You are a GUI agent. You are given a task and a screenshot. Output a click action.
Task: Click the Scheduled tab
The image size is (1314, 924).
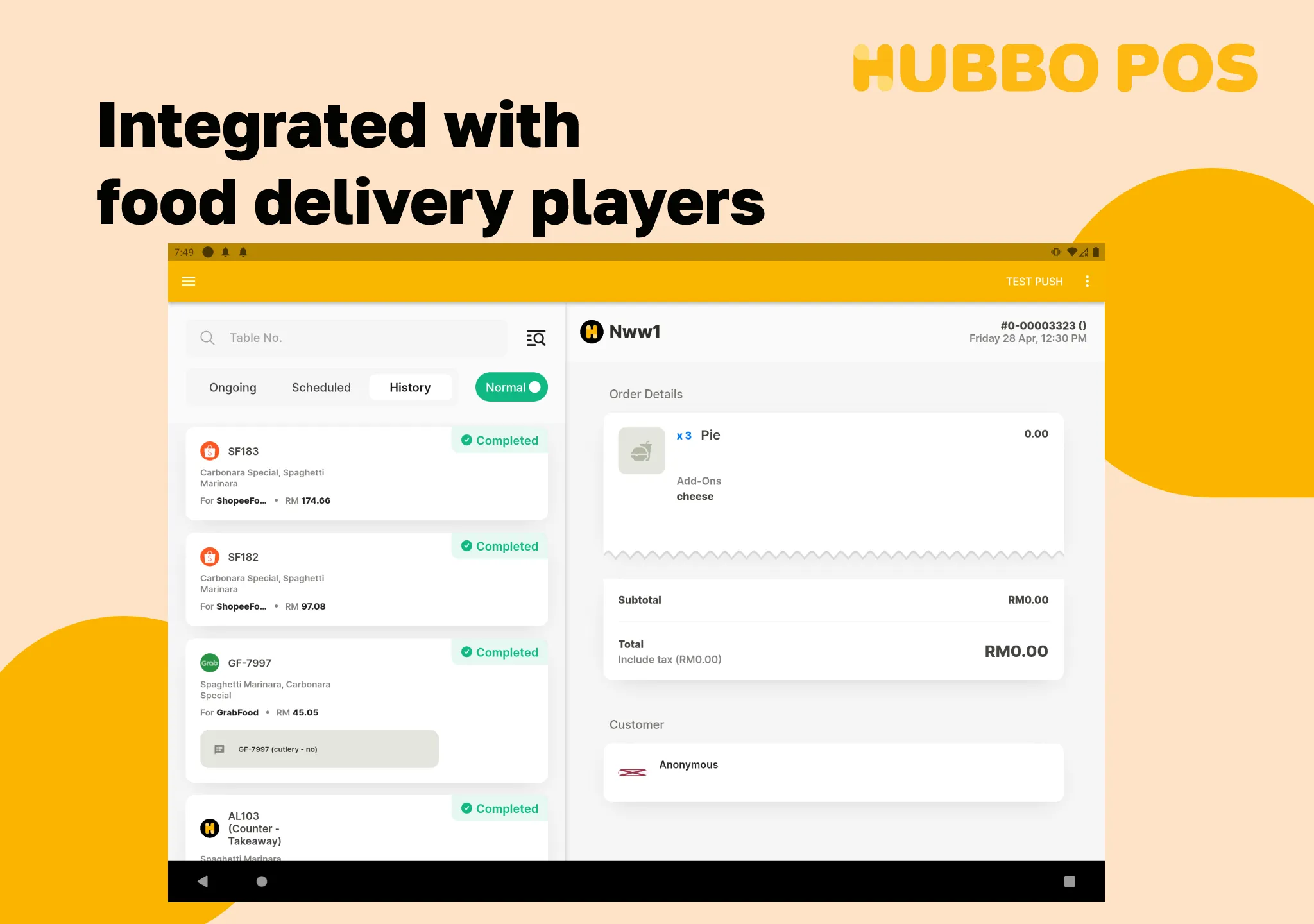click(320, 387)
